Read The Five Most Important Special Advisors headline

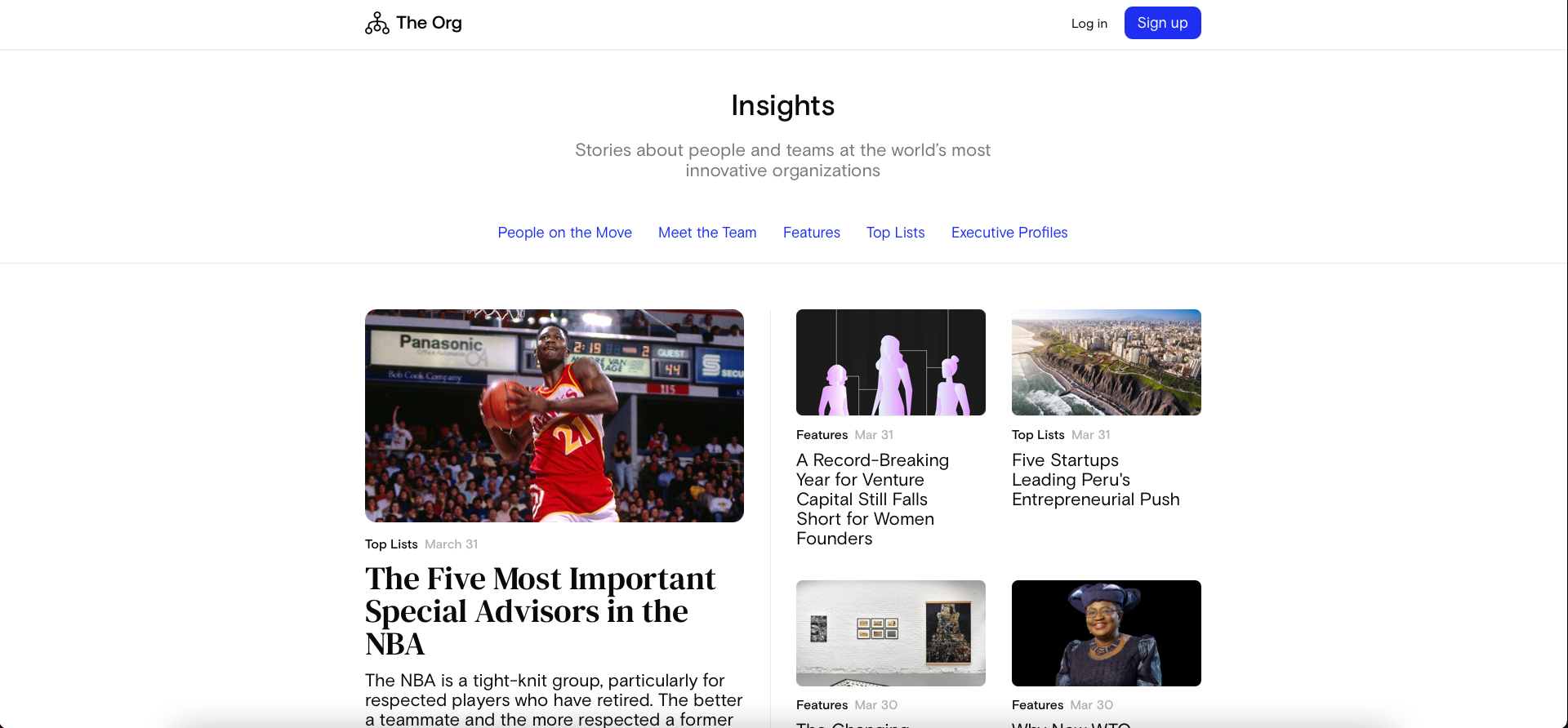pos(540,611)
